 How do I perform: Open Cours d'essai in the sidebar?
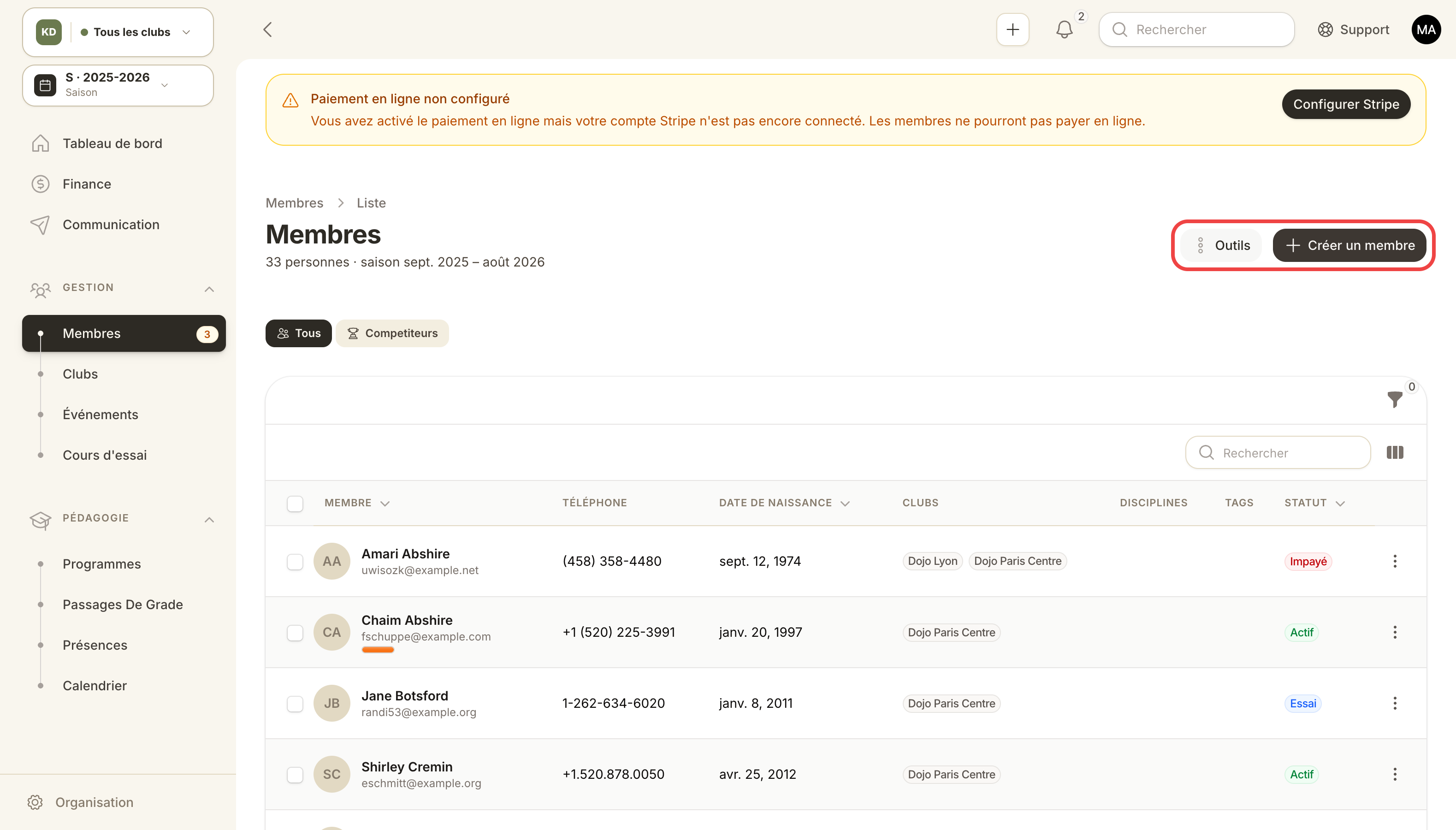click(105, 455)
